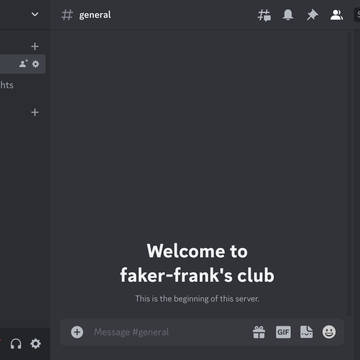
Task: Open User Settings gear icon
Action: [x=36, y=344]
